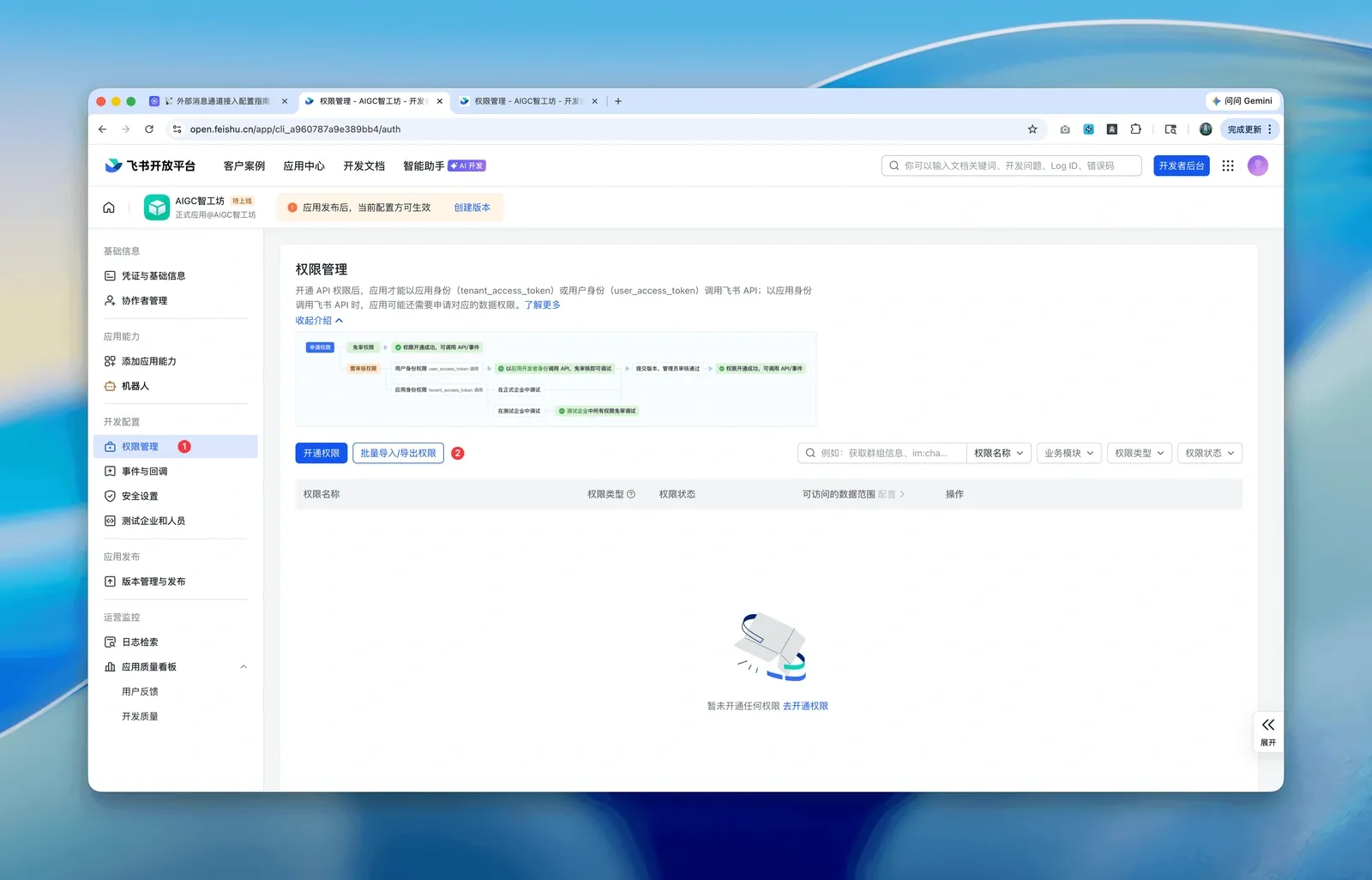Open the 权限类型 filter dropdown
The width and height of the screenshot is (1372, 880).
(1140, 453)
